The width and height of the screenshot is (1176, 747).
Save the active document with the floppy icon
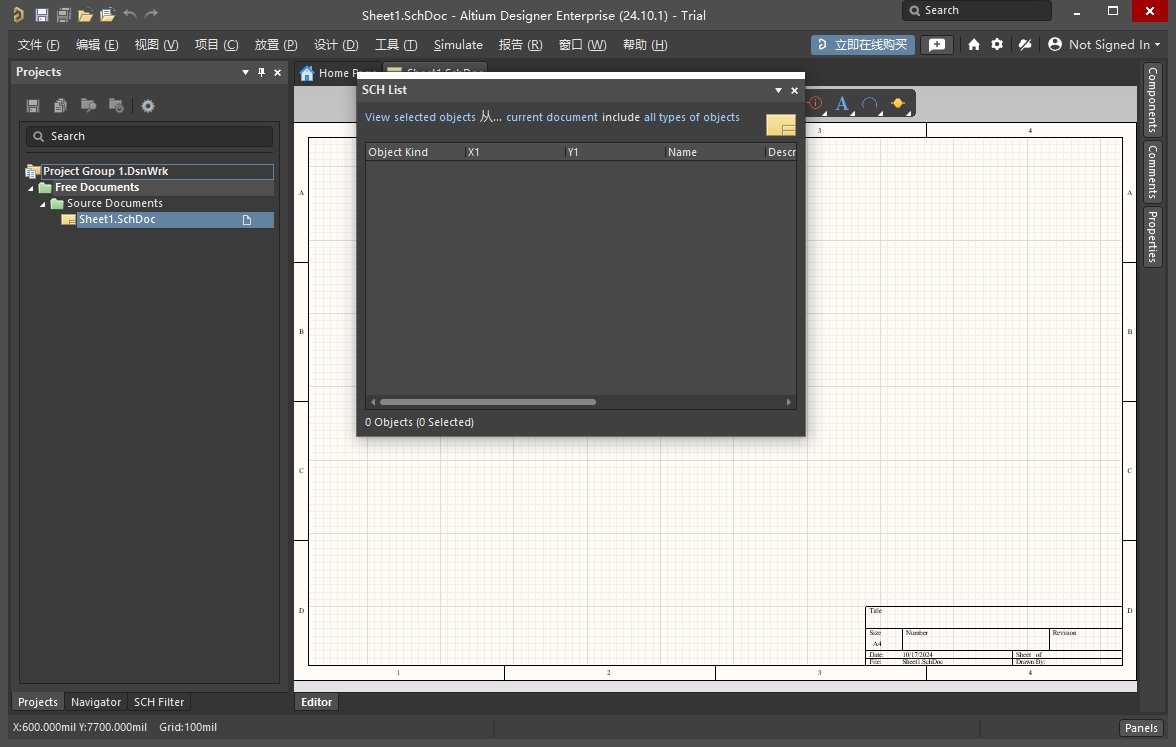click(x=42, y=14)
